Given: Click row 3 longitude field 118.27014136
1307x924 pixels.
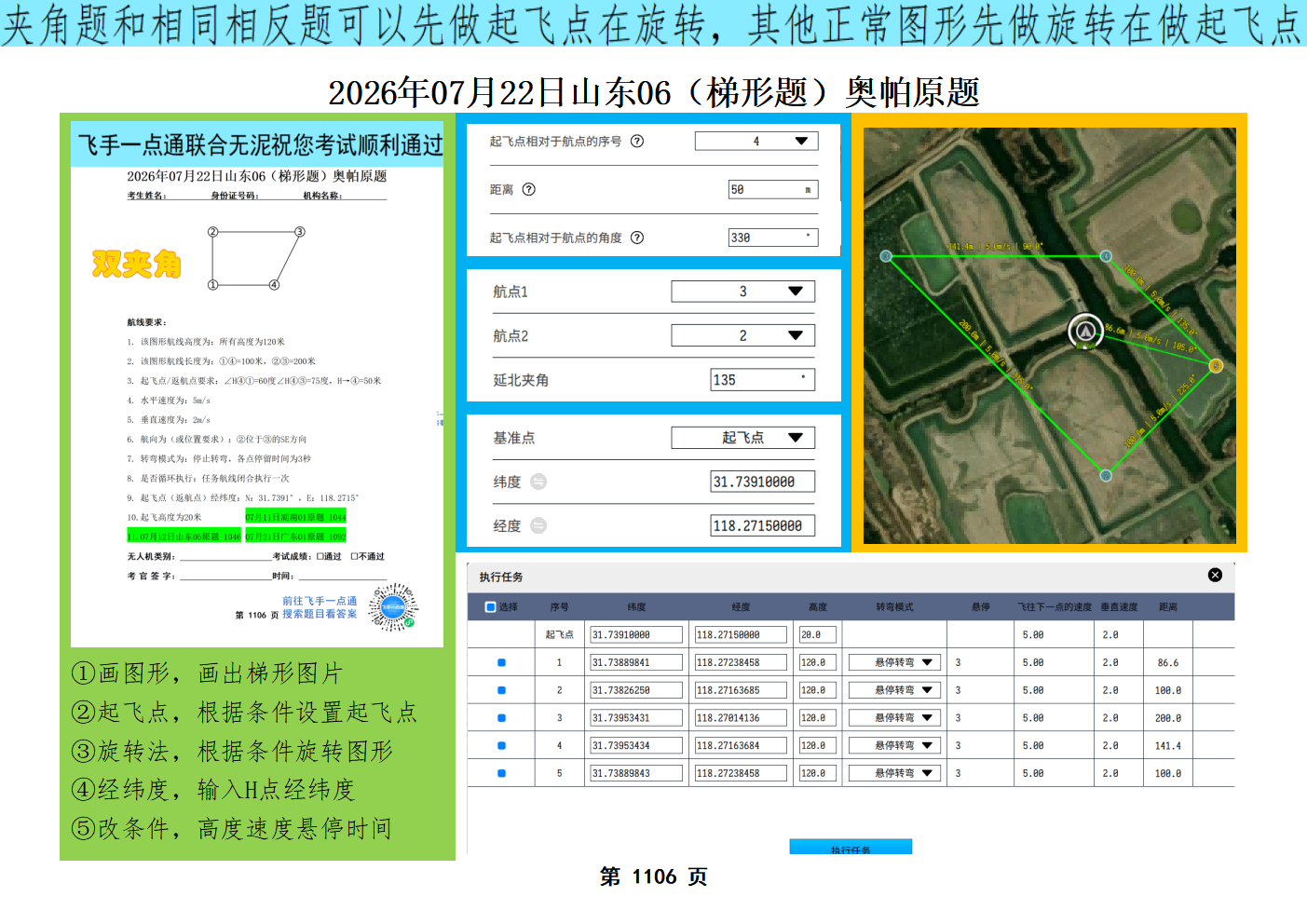Looking at the screenshot, I should [741, 718].
